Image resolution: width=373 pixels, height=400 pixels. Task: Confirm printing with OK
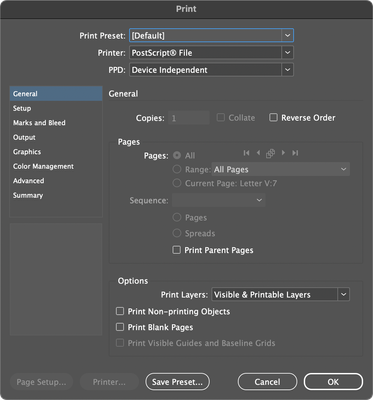click(x=333, y=382)
